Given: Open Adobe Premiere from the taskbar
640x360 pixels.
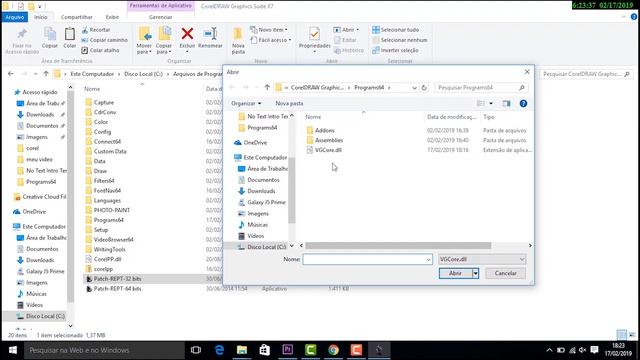Looking at the screenshot, I should click(x=288, y=350).
